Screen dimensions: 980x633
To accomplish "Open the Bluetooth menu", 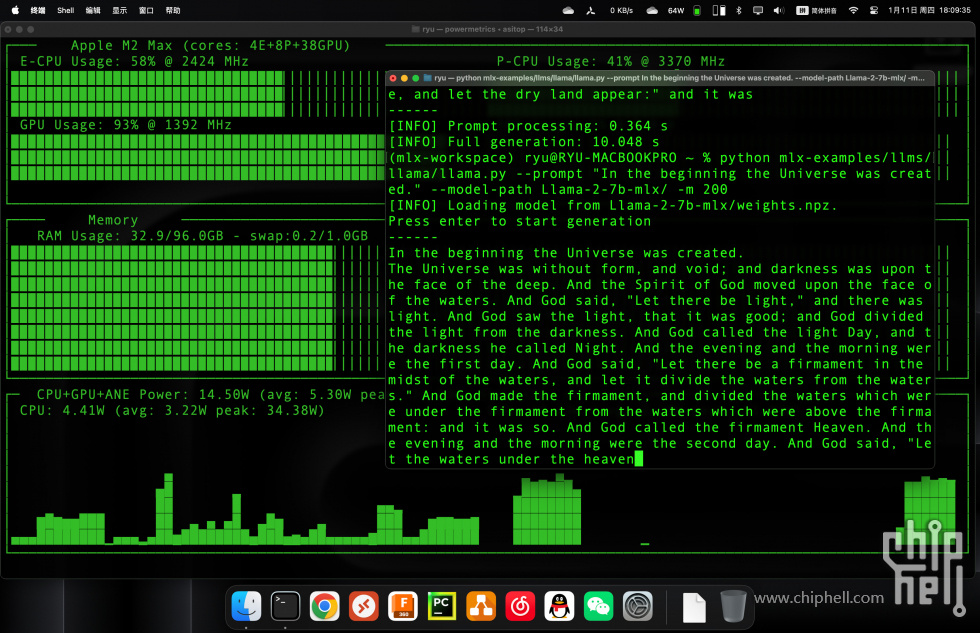I will click(739, 10).
